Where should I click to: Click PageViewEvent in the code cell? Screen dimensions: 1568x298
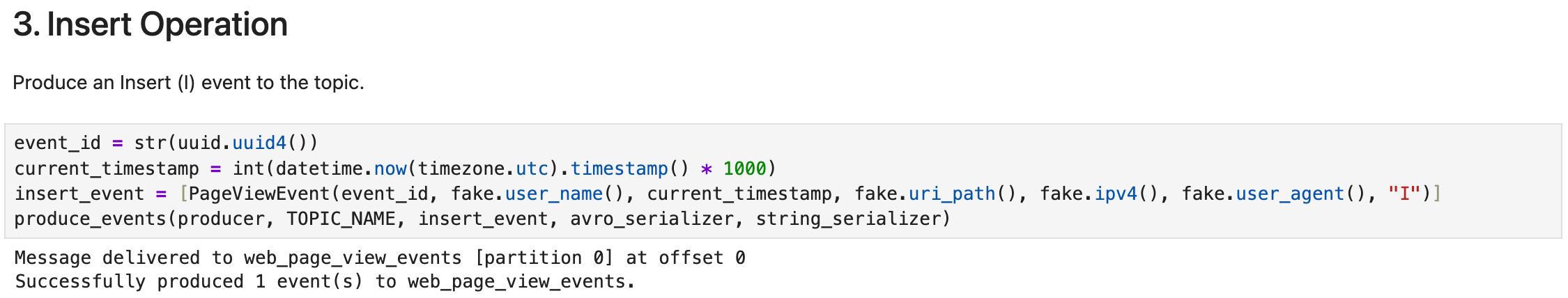pyautogui.click(x=259, y=194)
